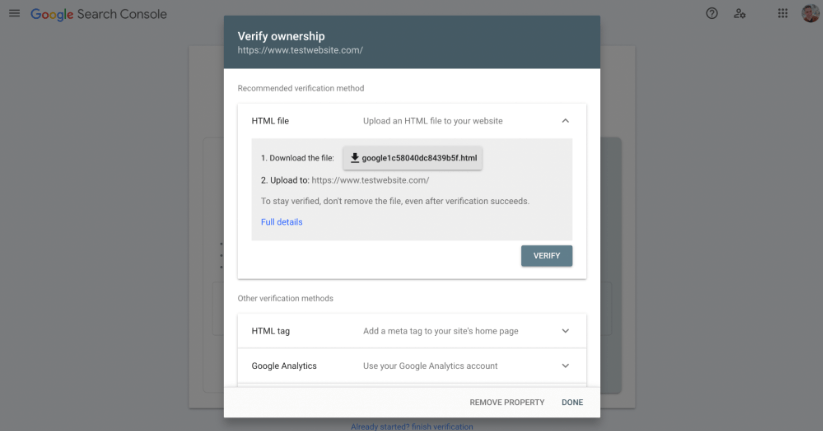Select the Google Analytics row label

pos(284,366)
